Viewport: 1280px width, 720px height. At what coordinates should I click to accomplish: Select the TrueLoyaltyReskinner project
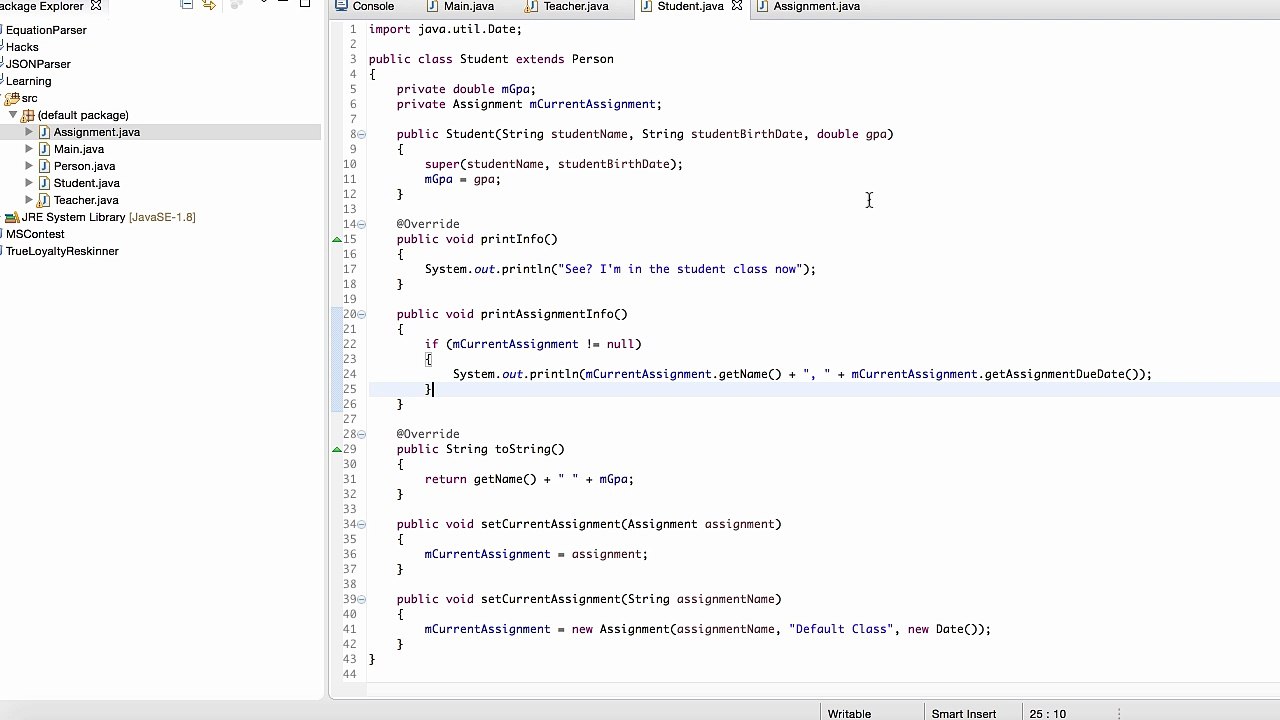62,251
